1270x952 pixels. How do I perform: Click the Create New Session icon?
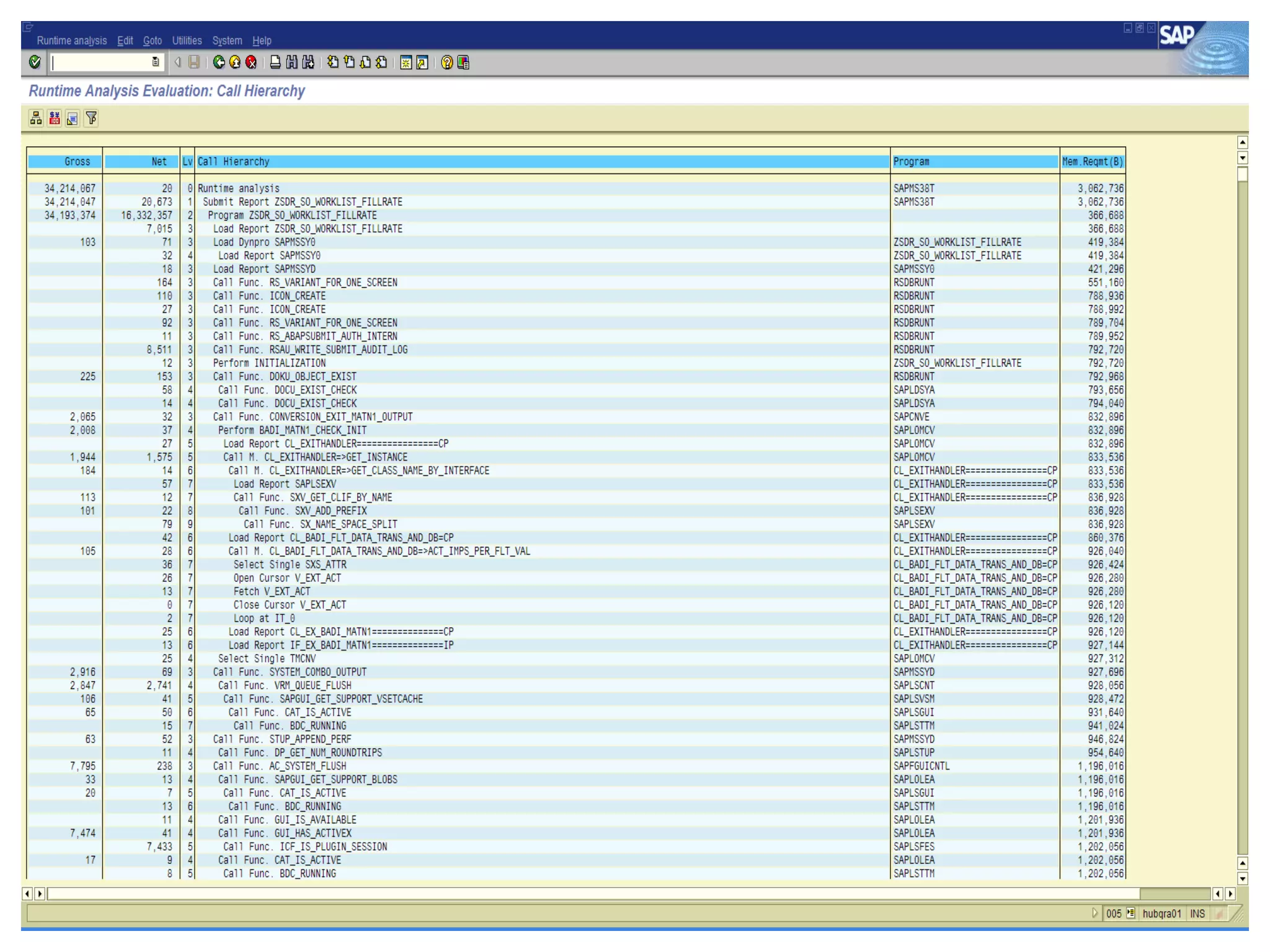[x=406, y=63]
